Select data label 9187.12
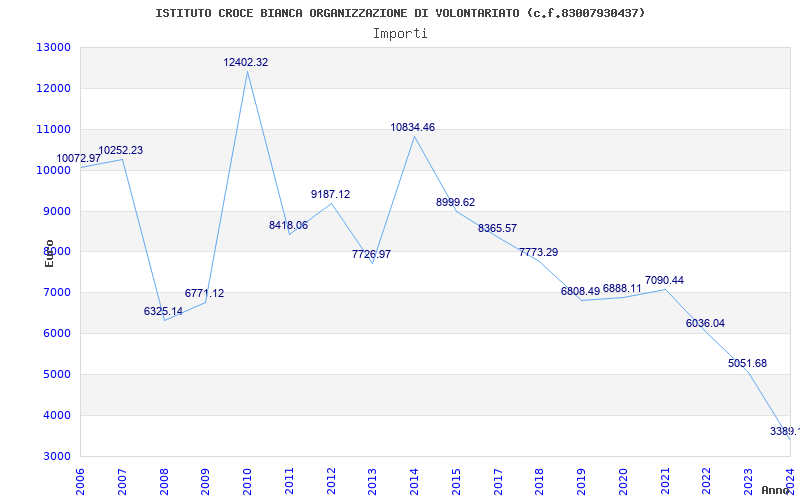 (x=331, y=194)
